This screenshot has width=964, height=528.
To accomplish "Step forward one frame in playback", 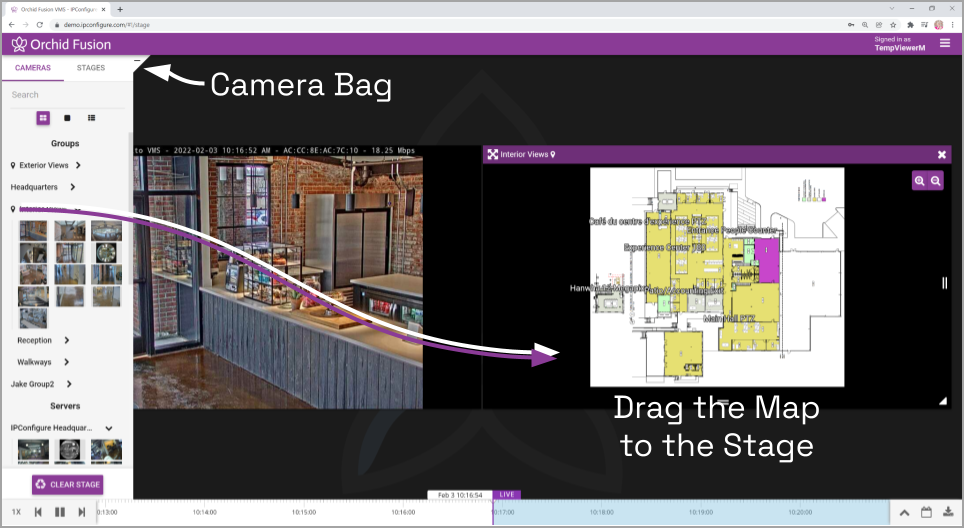I will [82, 512].
